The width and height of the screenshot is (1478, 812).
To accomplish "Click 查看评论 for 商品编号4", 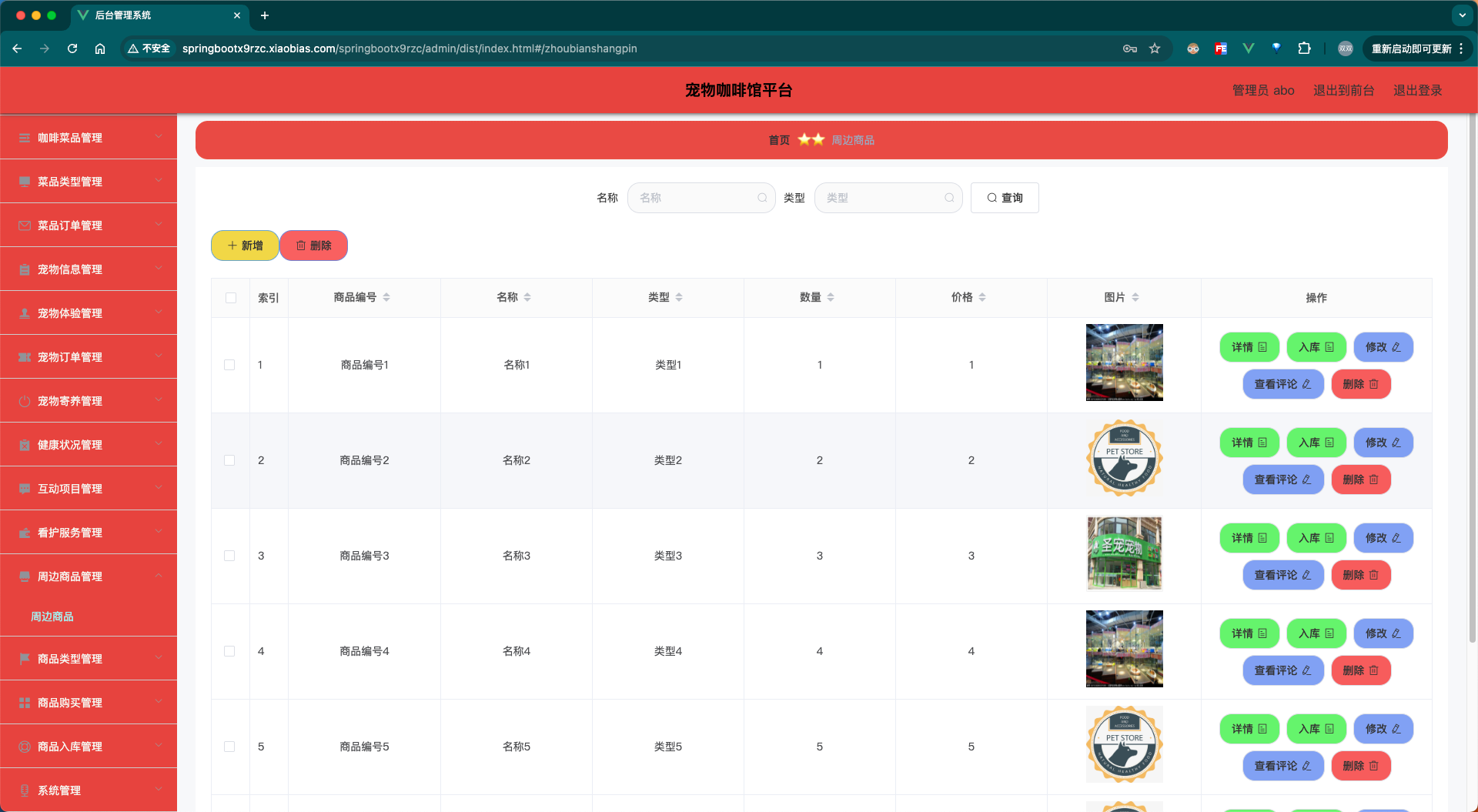I will [x=1283, y=670].
